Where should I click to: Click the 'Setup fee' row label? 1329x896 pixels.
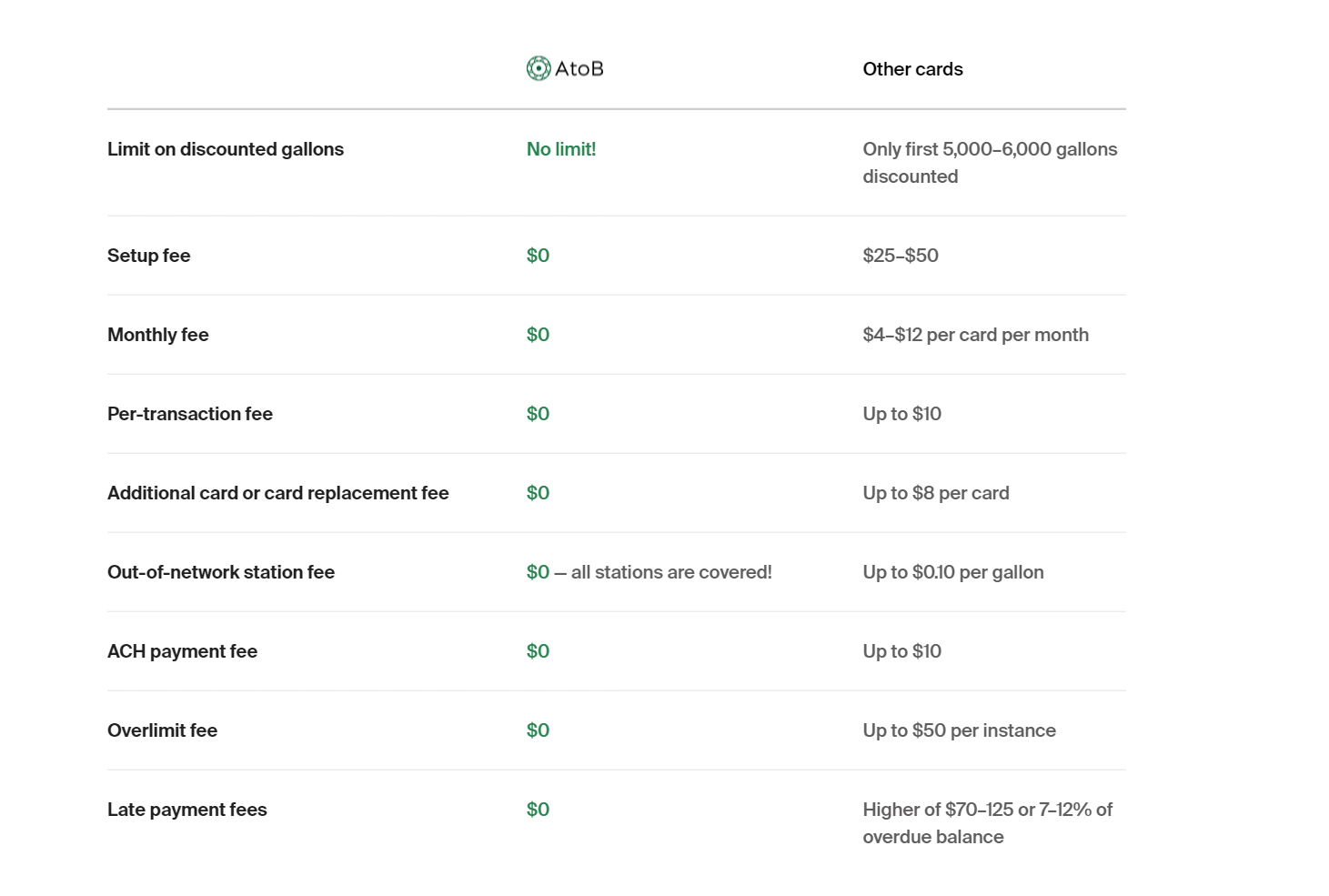click(x=149, y=256)
